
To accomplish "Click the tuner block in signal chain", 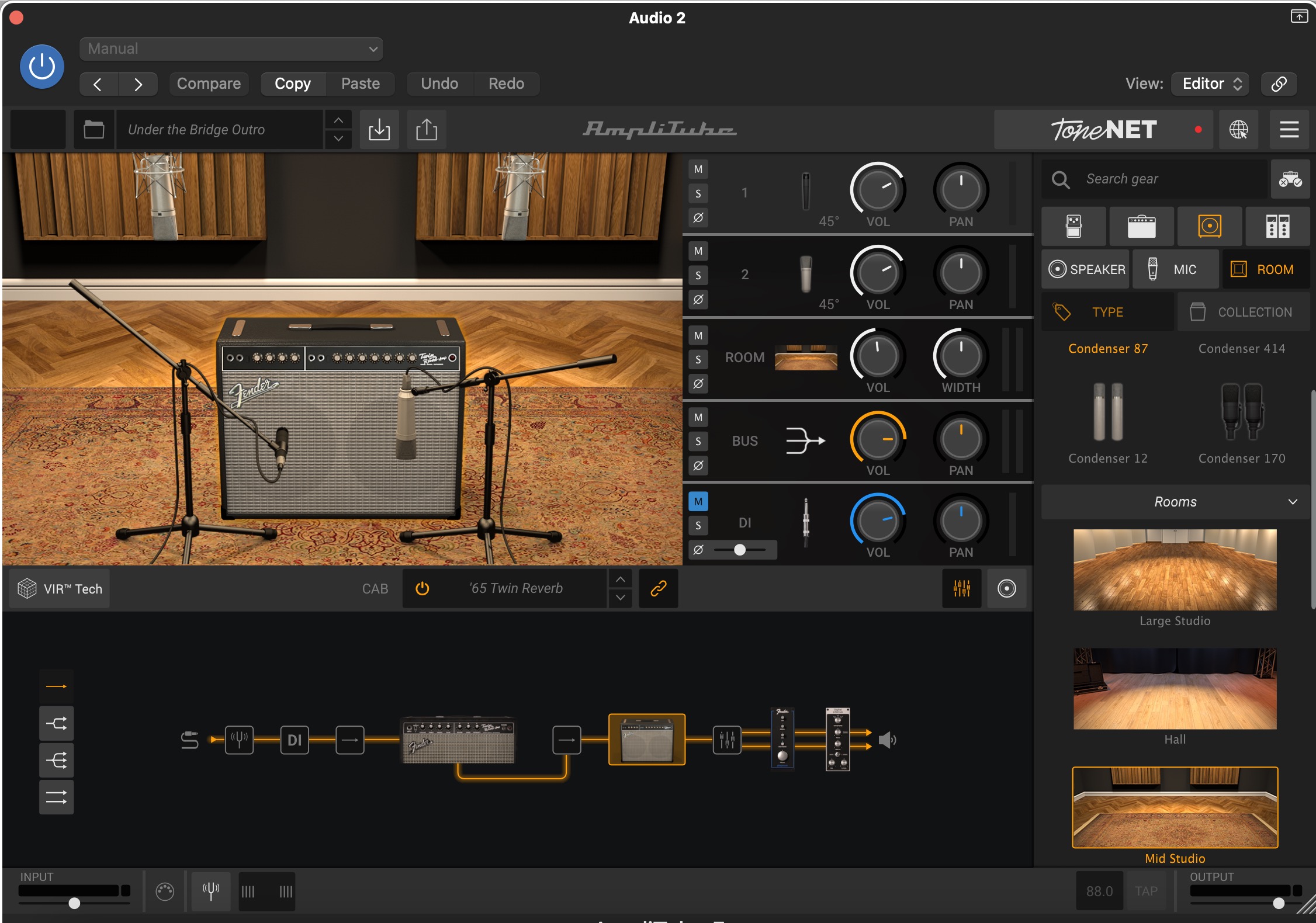I will pyautogui.click(x=239, y=740).
